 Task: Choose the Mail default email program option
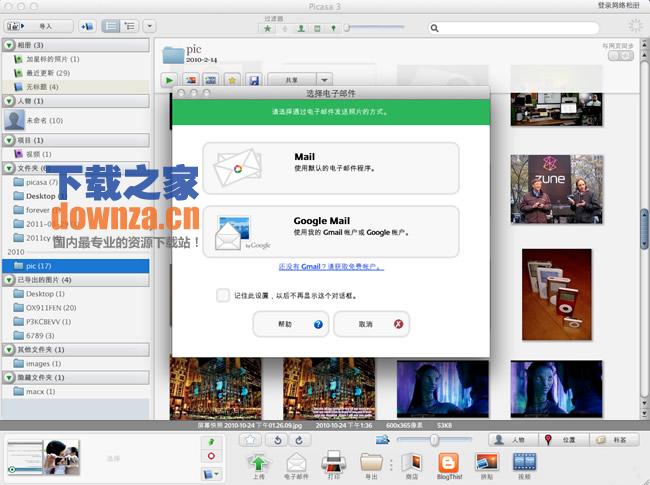[x=331, y=168]
